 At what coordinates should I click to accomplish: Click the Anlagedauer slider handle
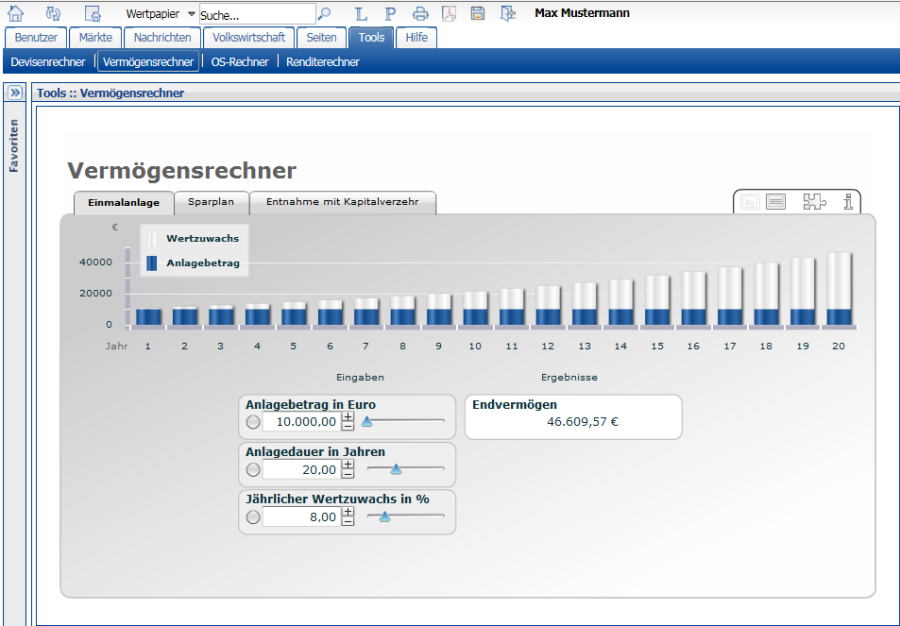[396, 468]
